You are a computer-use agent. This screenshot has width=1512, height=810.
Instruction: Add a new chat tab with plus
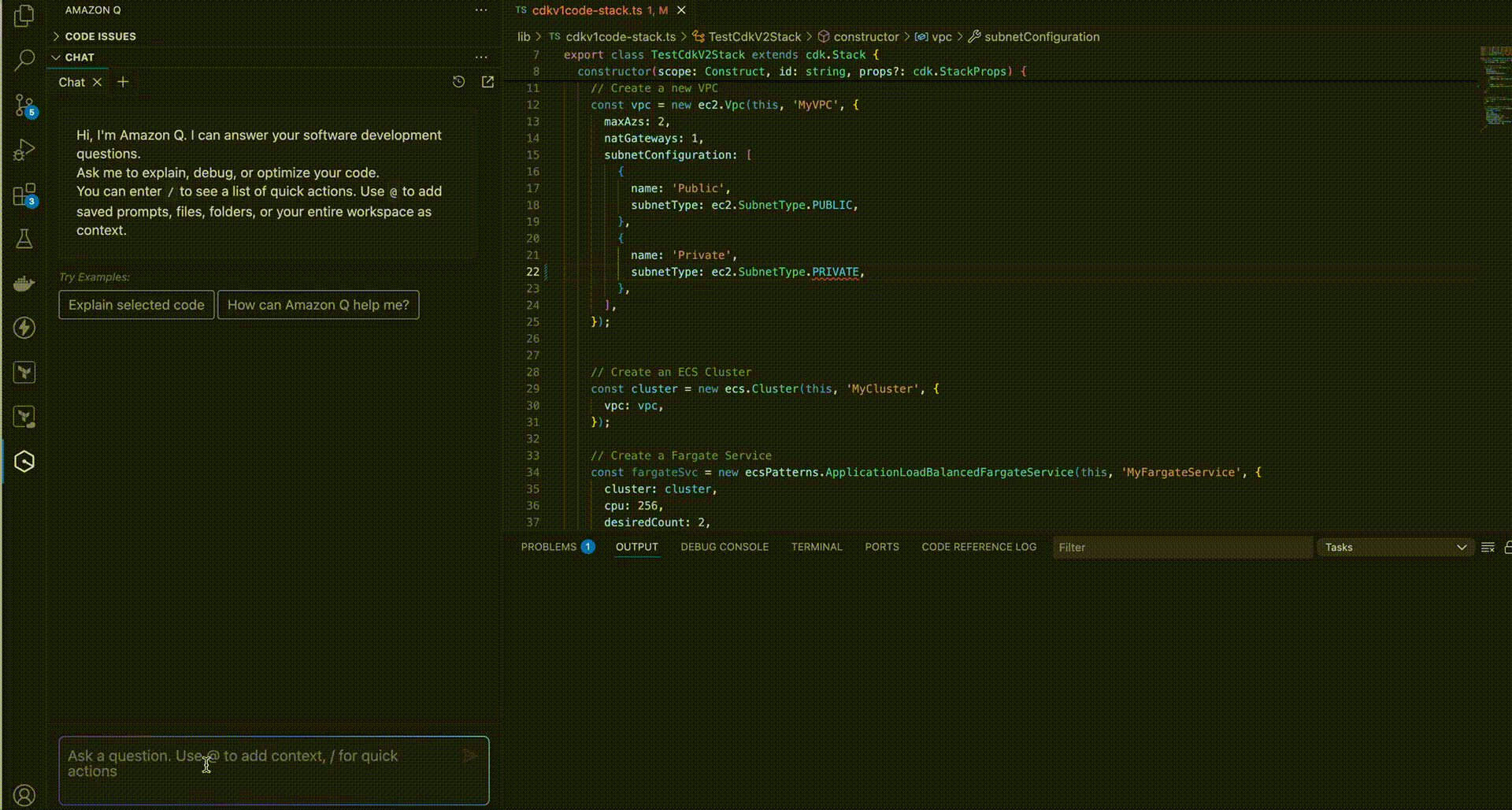click(123, 82)
